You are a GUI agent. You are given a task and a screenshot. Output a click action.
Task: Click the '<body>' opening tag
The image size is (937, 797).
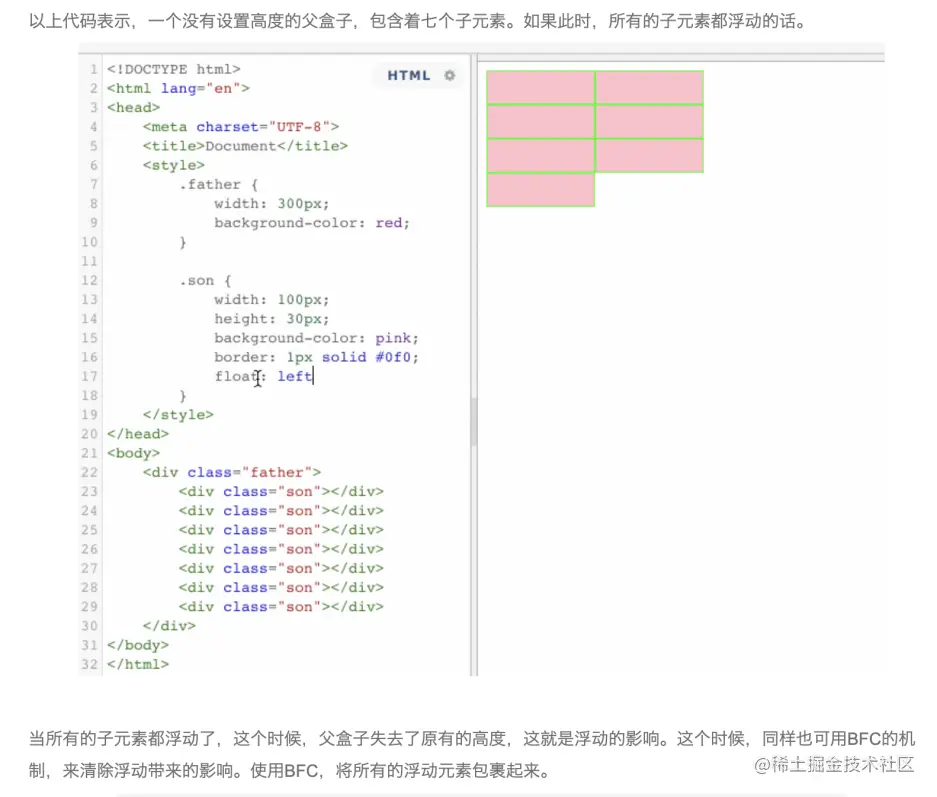[133, 453]
